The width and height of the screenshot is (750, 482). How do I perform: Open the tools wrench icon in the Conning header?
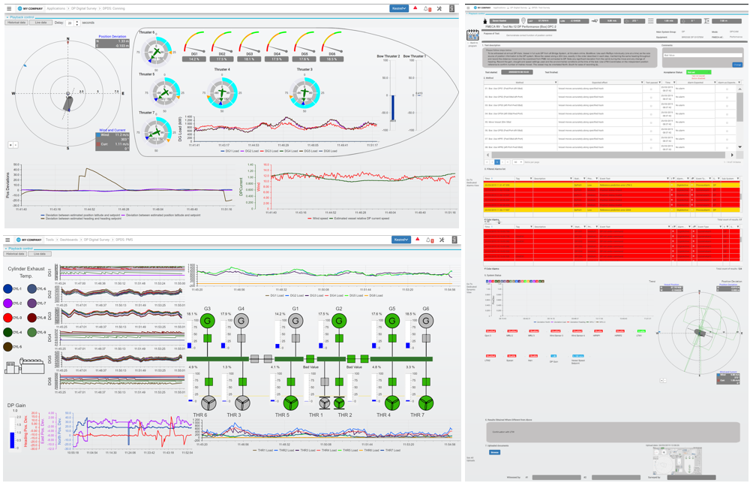441,8
